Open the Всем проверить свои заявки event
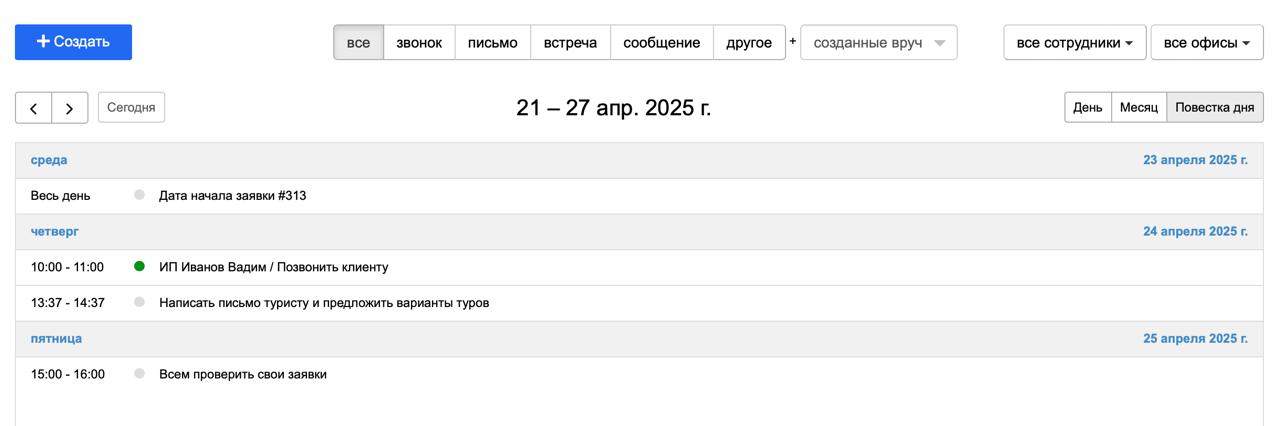Image resolution: width=1280 pixels, height=426 pixels. [243, 375]
